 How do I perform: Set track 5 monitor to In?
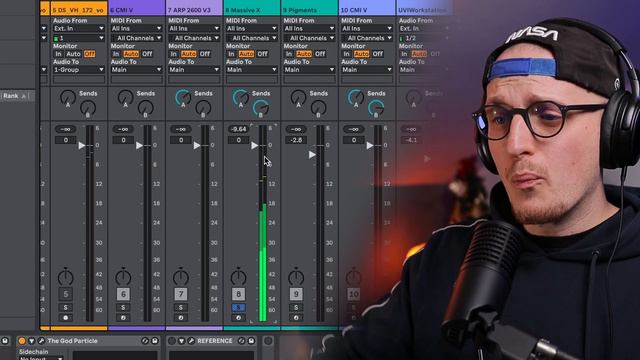point(58,54)
